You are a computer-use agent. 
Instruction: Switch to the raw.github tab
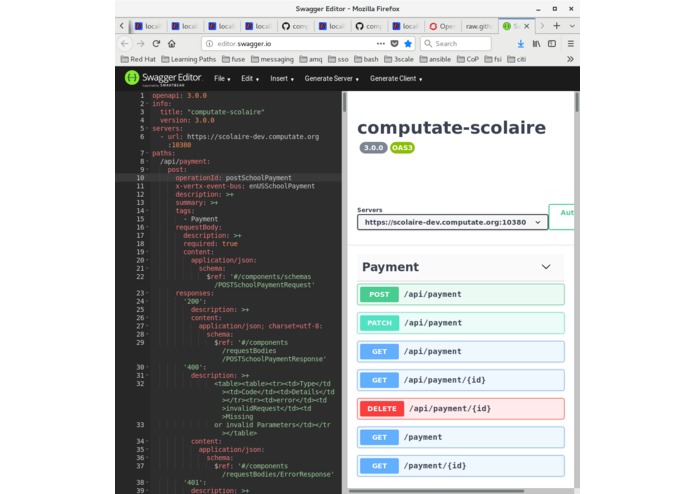tap(479, 26)
